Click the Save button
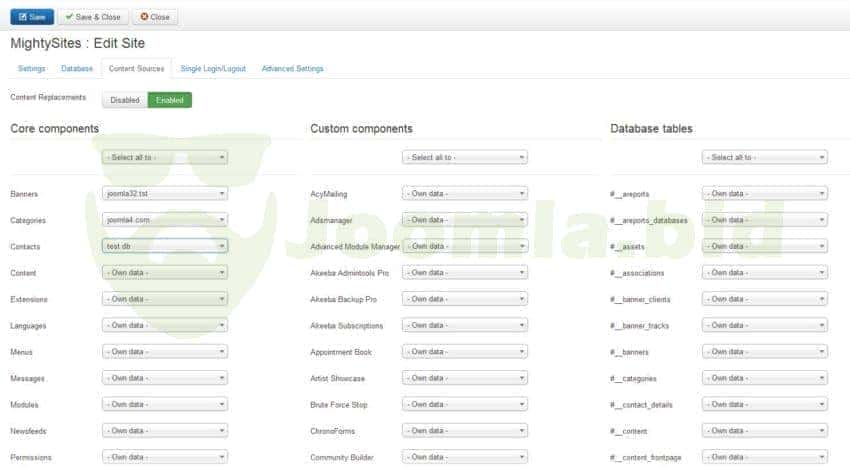 tap(32, 17)
